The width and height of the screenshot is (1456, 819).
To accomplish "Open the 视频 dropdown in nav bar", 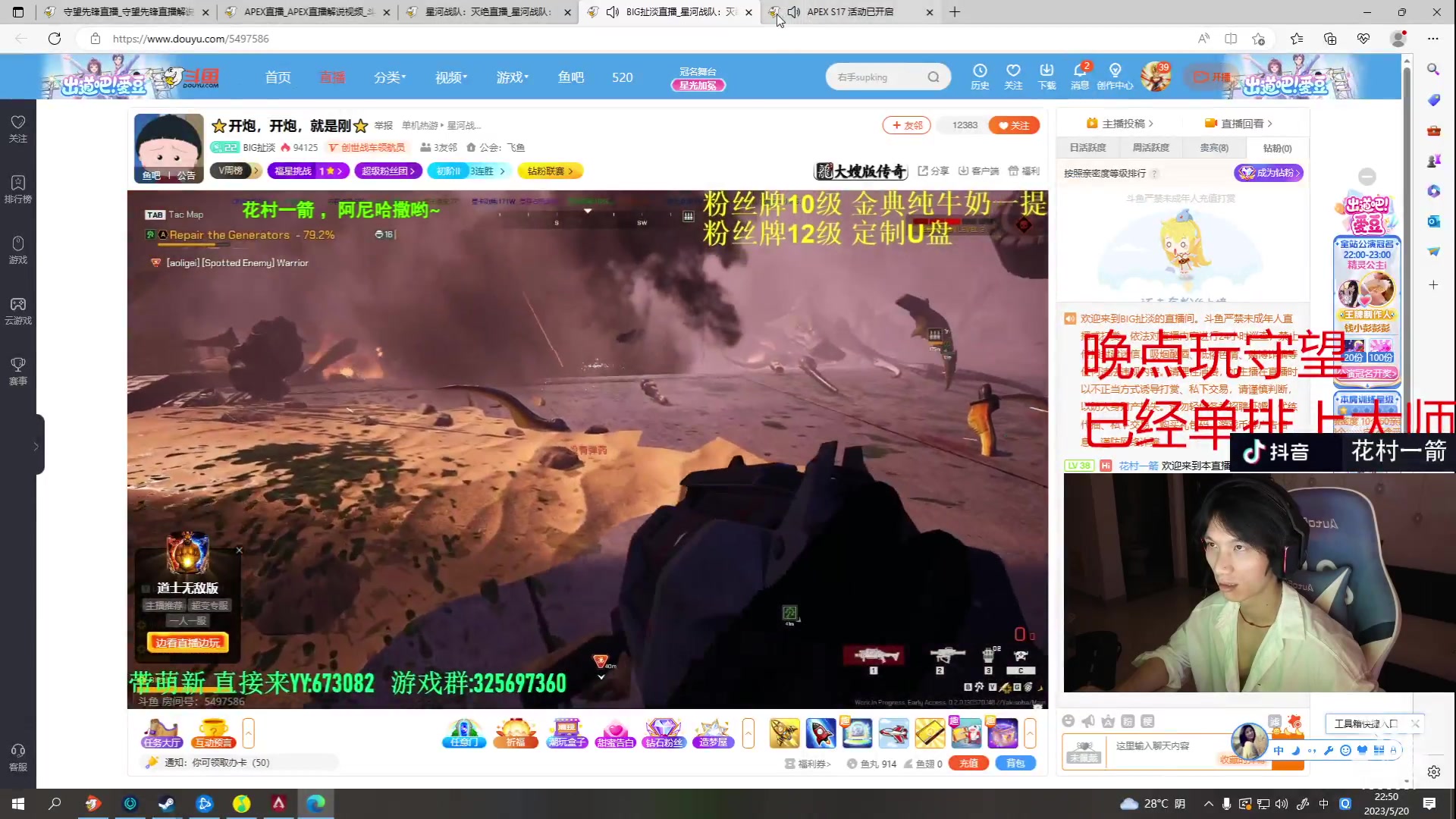I will coord(451,77).
